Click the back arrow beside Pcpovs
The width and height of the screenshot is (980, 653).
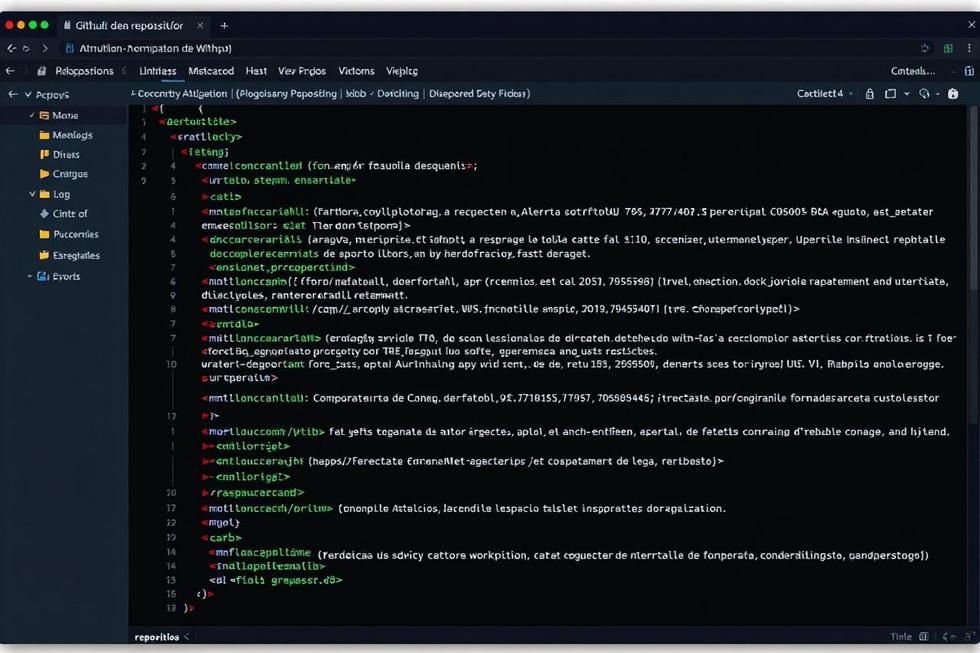click(x=12, y=94)
